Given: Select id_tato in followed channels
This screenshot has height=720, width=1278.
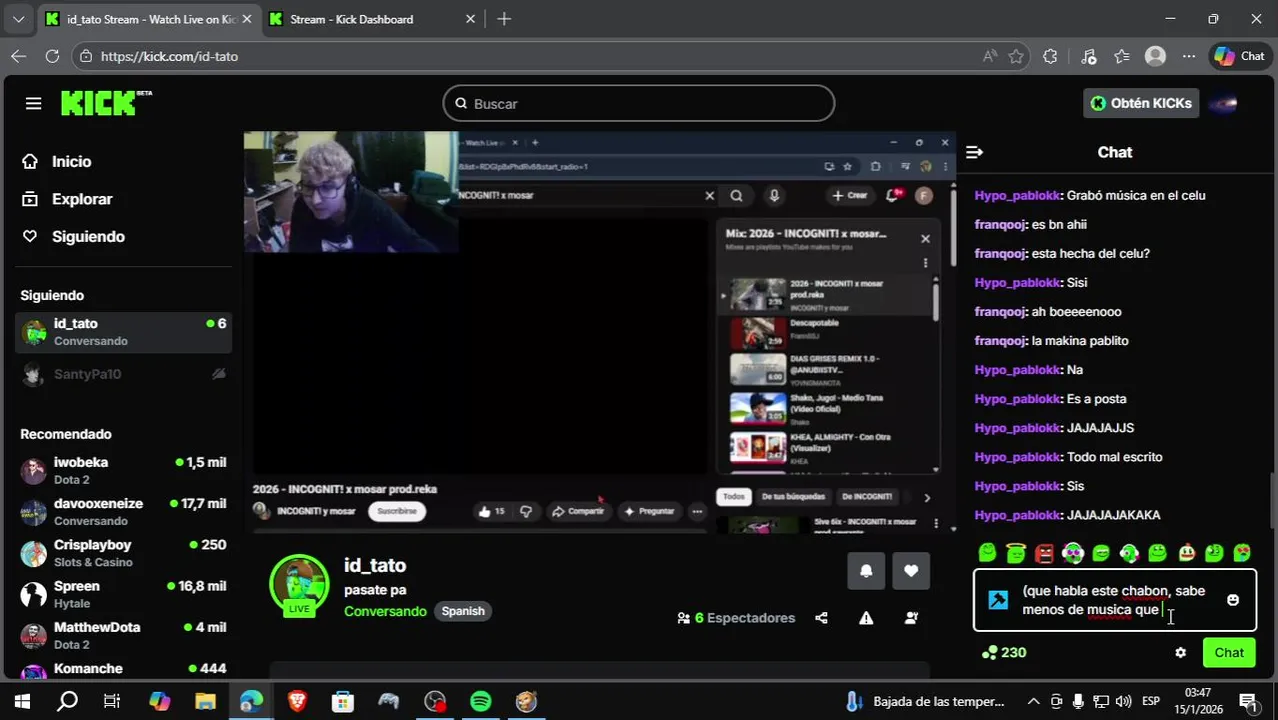Looking at the screenshot, I should [x=124, y=332].
